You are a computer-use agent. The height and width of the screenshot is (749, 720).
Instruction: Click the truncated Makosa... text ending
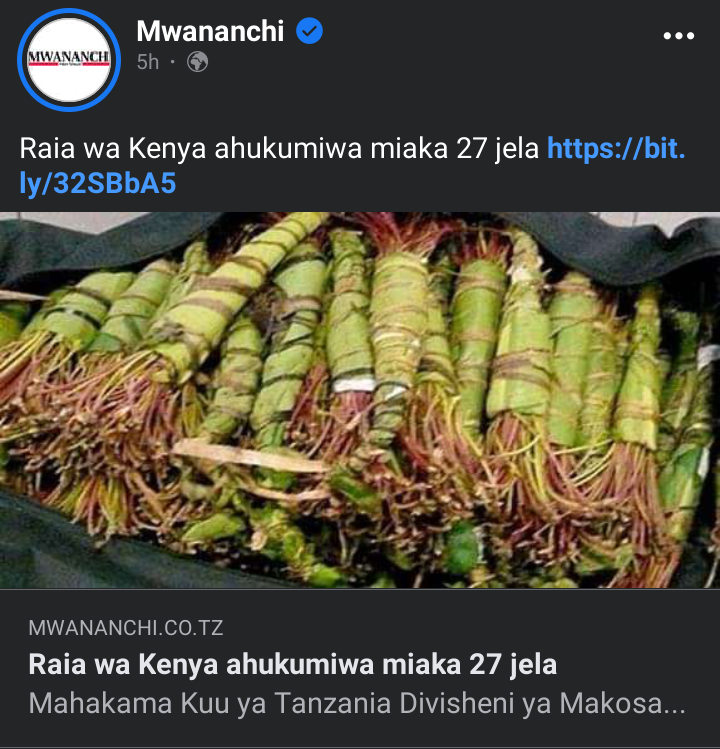[x=623, y=704]
